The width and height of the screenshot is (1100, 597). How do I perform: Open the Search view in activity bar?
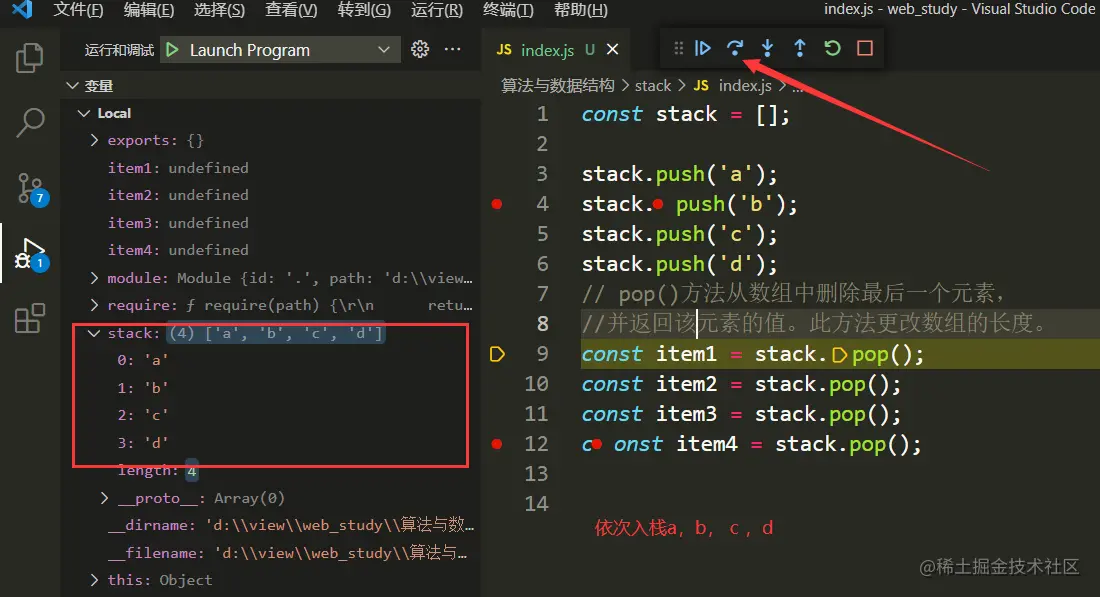(29, 123)
